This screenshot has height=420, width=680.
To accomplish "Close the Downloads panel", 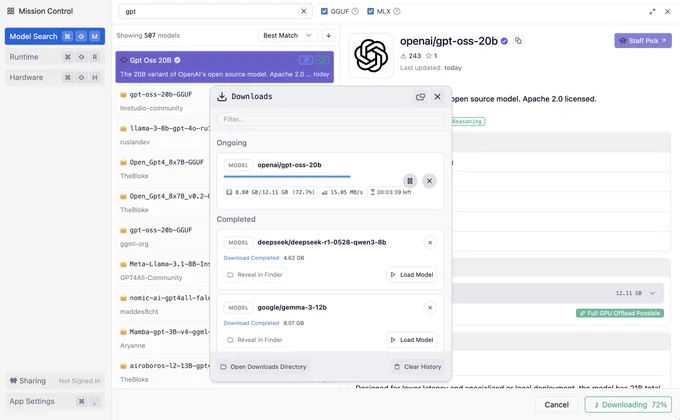I will [x=438, y=96].
